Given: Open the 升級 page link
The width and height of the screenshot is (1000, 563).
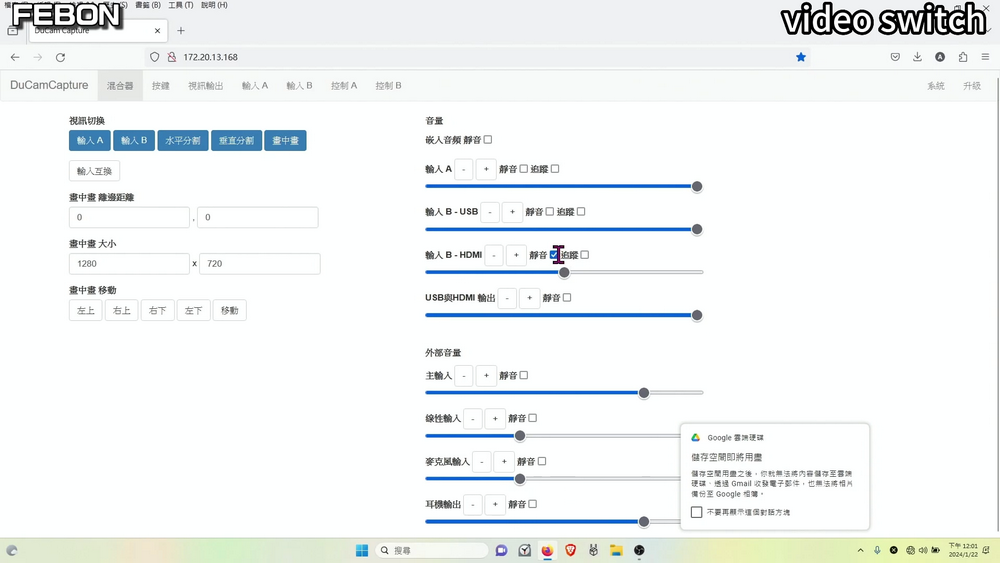Looking at the screenshot, I should (972, 85).
